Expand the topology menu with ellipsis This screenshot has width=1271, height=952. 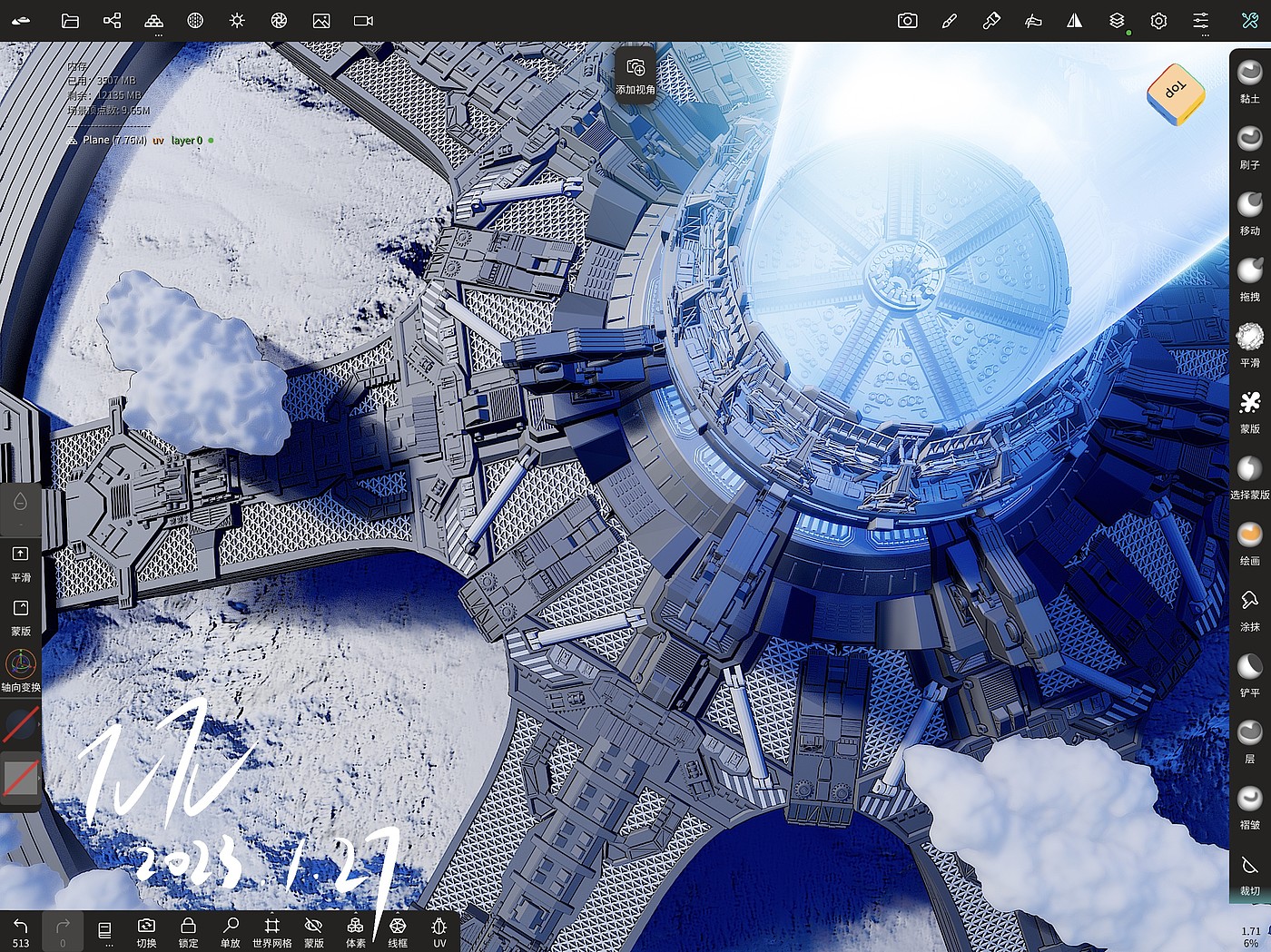tap(154, 22)
